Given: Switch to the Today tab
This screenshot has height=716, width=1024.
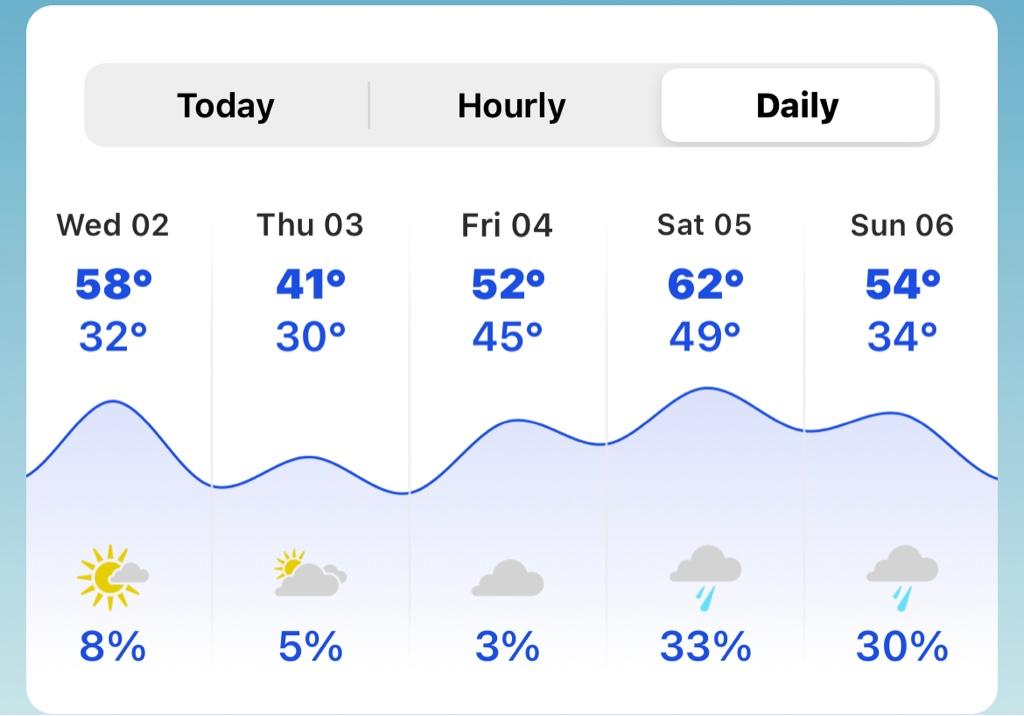Looking at the screenshot, I should (226, 106).
